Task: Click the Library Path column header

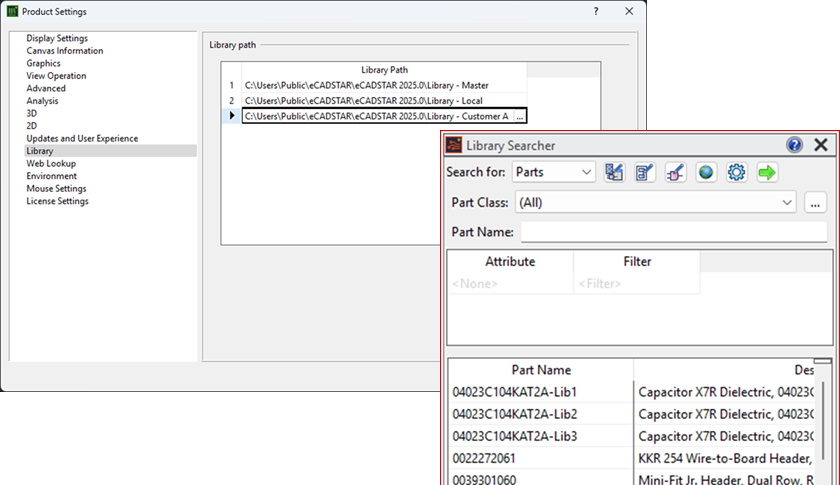Action: pyautogui.click(x=384, y=70)
